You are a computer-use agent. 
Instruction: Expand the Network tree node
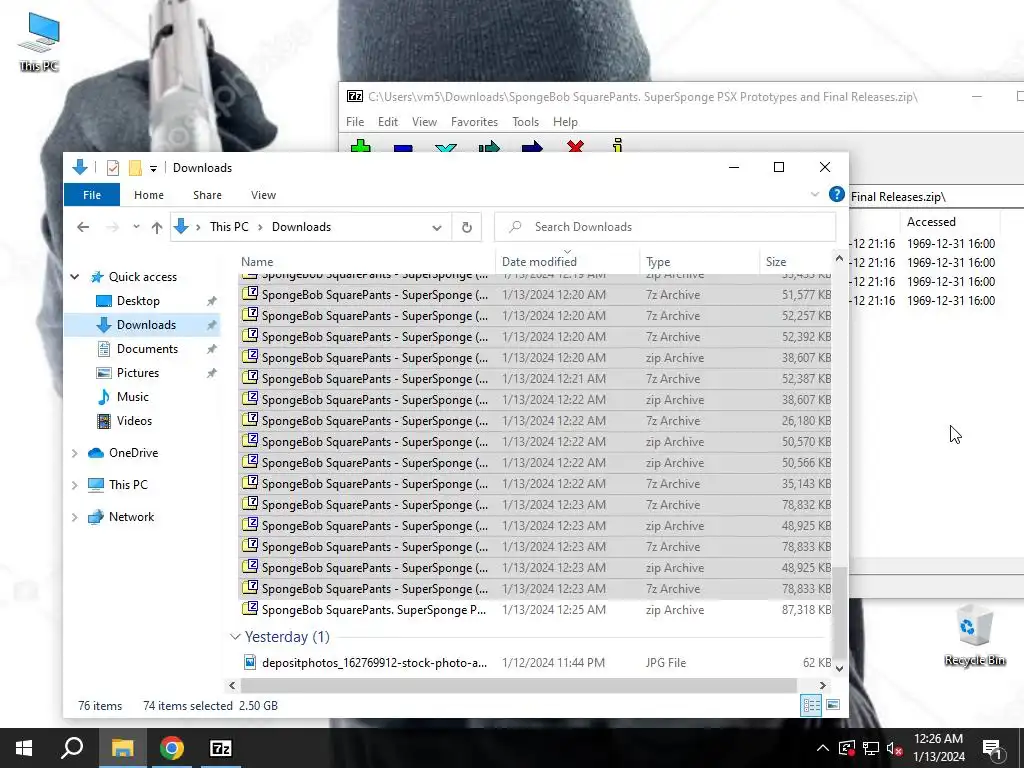coord(74,517)
